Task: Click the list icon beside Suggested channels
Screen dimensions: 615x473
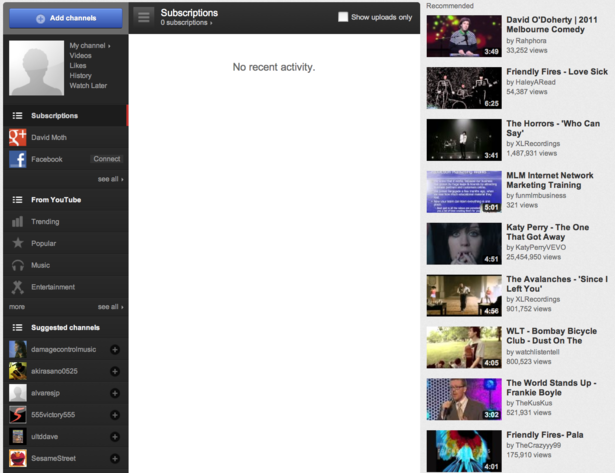Action: tap(17, 327)
